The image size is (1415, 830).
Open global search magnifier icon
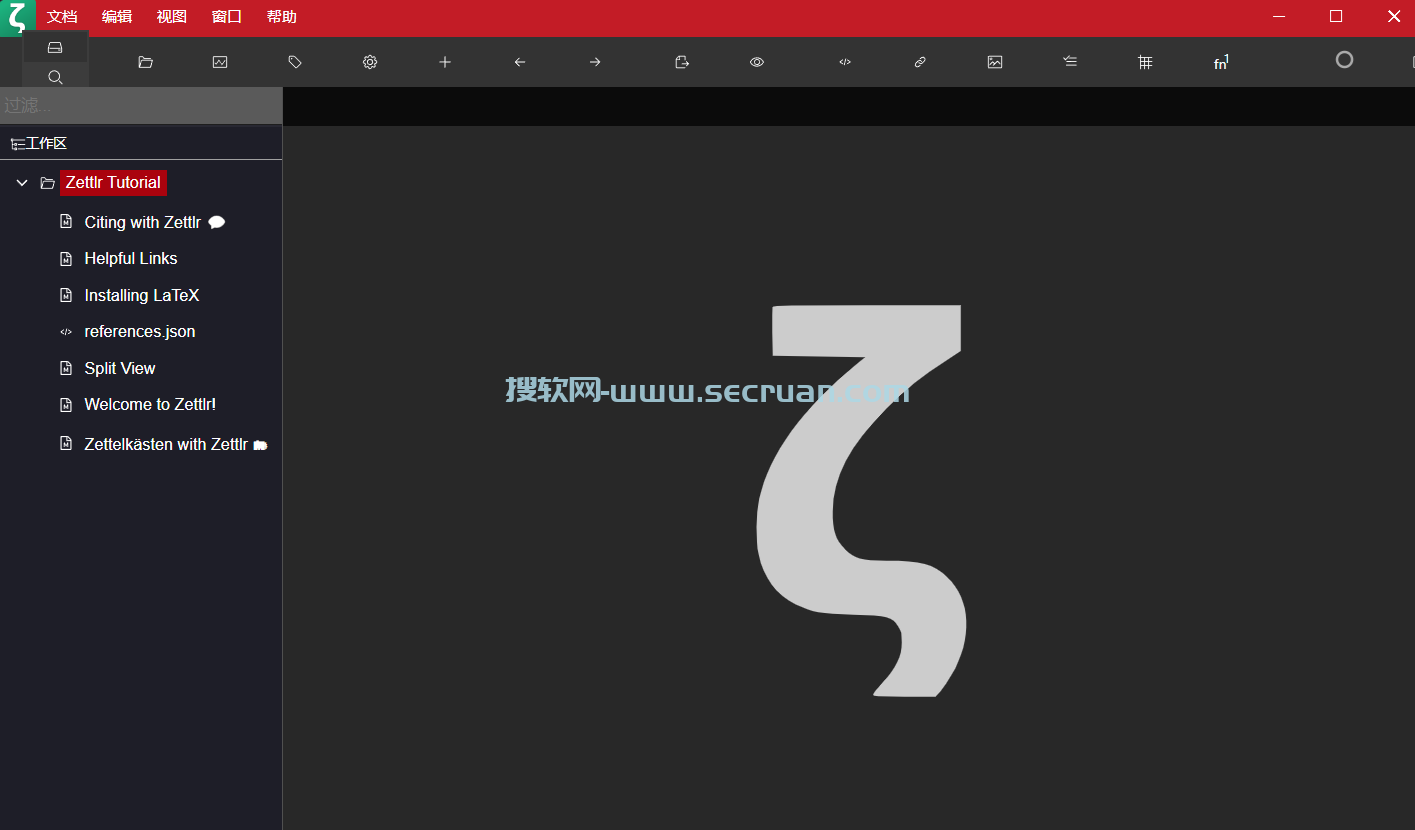click(x=55, y=77)
